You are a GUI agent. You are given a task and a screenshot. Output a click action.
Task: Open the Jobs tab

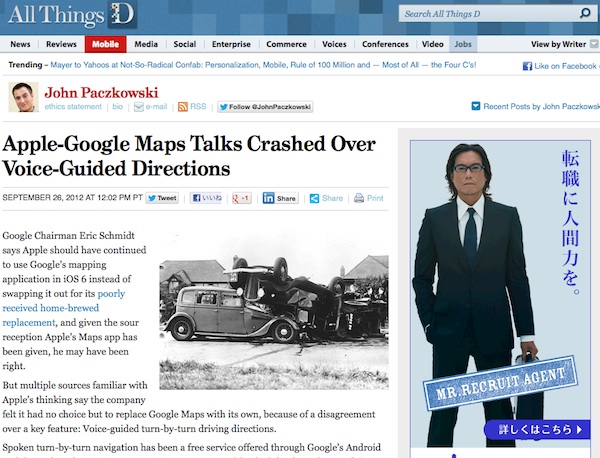point(463,44)
